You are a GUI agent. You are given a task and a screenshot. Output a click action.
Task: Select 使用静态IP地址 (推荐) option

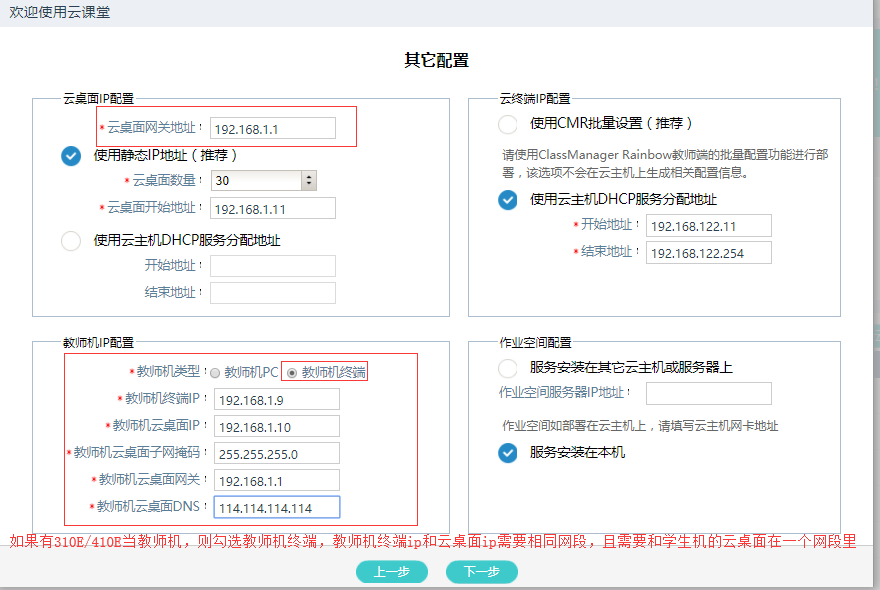point(71,156)
